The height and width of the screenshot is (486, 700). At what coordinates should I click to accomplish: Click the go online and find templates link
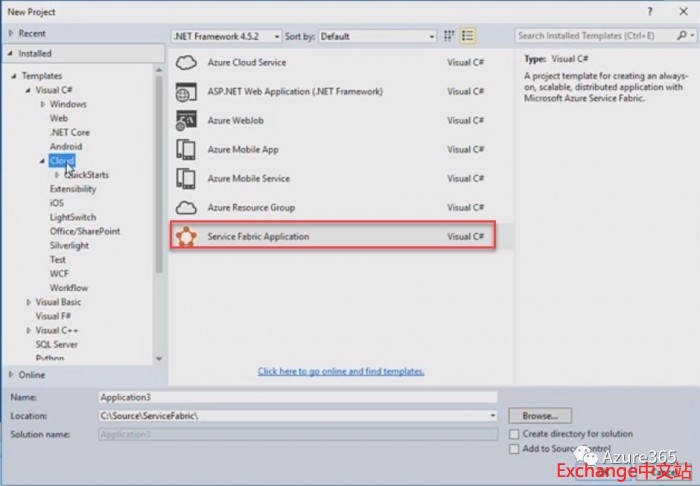click(341, 371)
